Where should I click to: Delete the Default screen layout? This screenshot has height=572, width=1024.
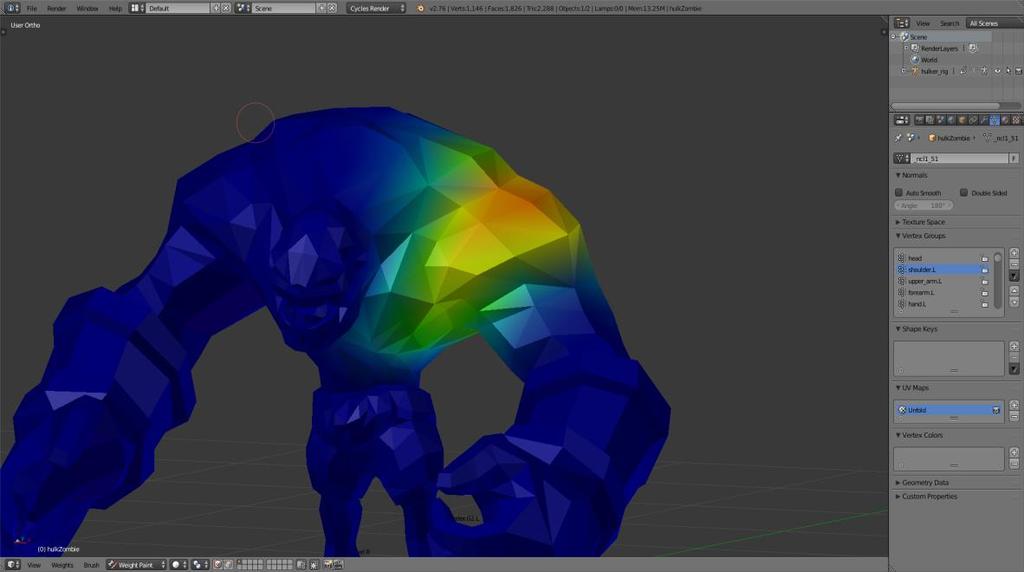pyautogui.click(x=226, y=8)
